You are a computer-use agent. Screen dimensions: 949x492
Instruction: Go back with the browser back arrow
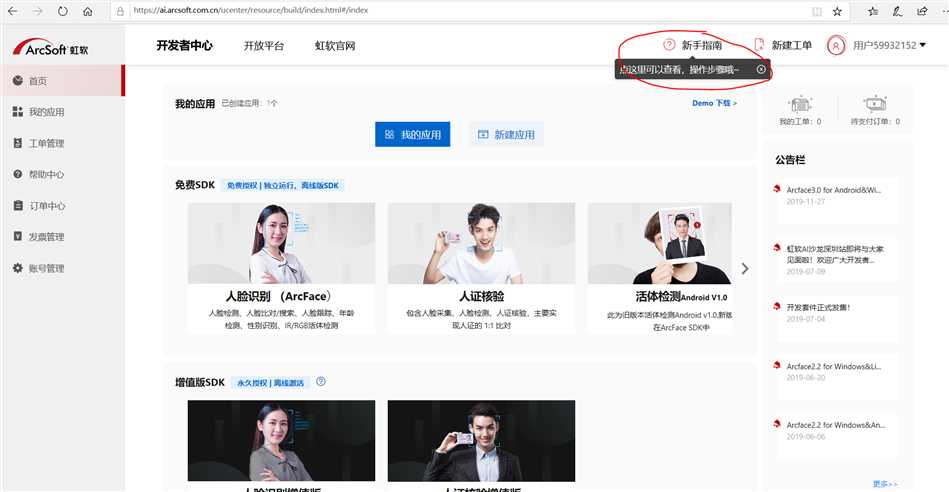pyautogui.click(x=13, y=11)
